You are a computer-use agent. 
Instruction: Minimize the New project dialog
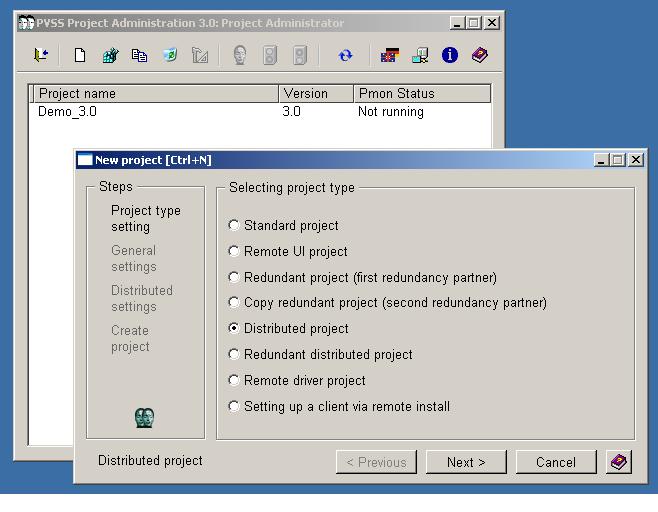click(601, 160)
